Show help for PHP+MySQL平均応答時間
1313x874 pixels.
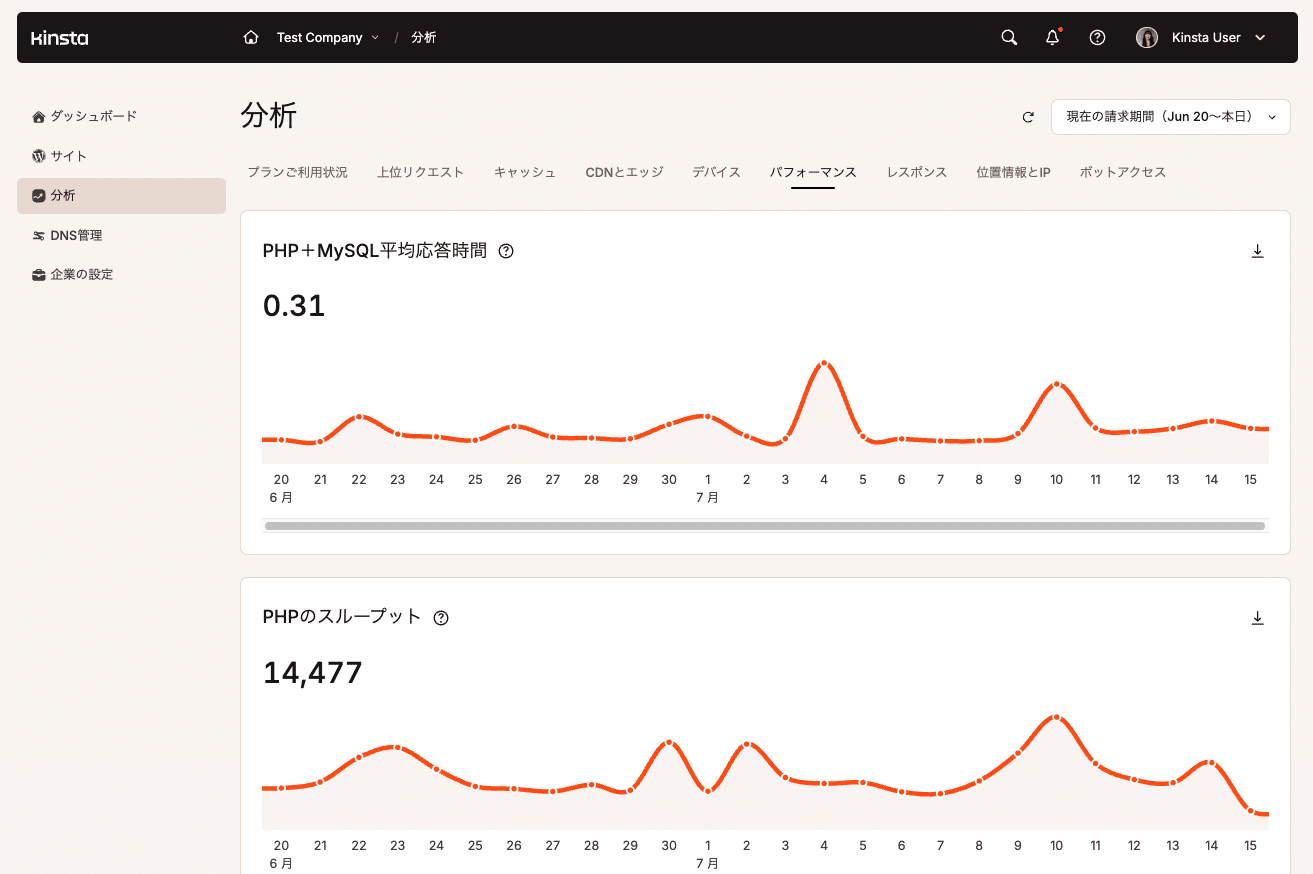pyautogui.click(x=506, y=251)
